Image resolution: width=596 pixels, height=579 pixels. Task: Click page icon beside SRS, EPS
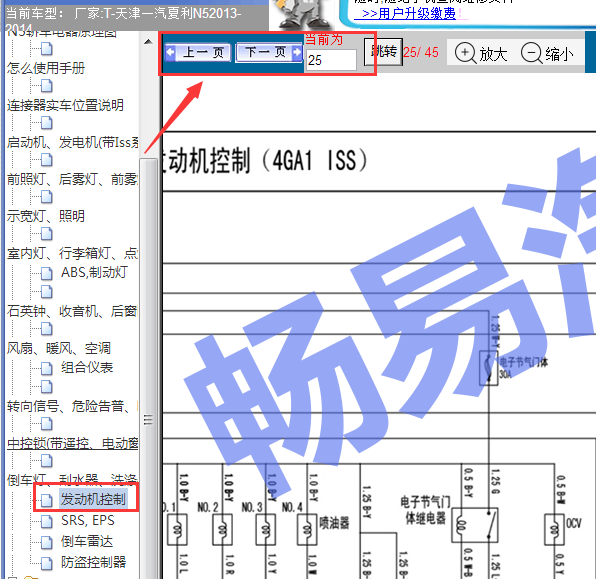click(47, 521)
